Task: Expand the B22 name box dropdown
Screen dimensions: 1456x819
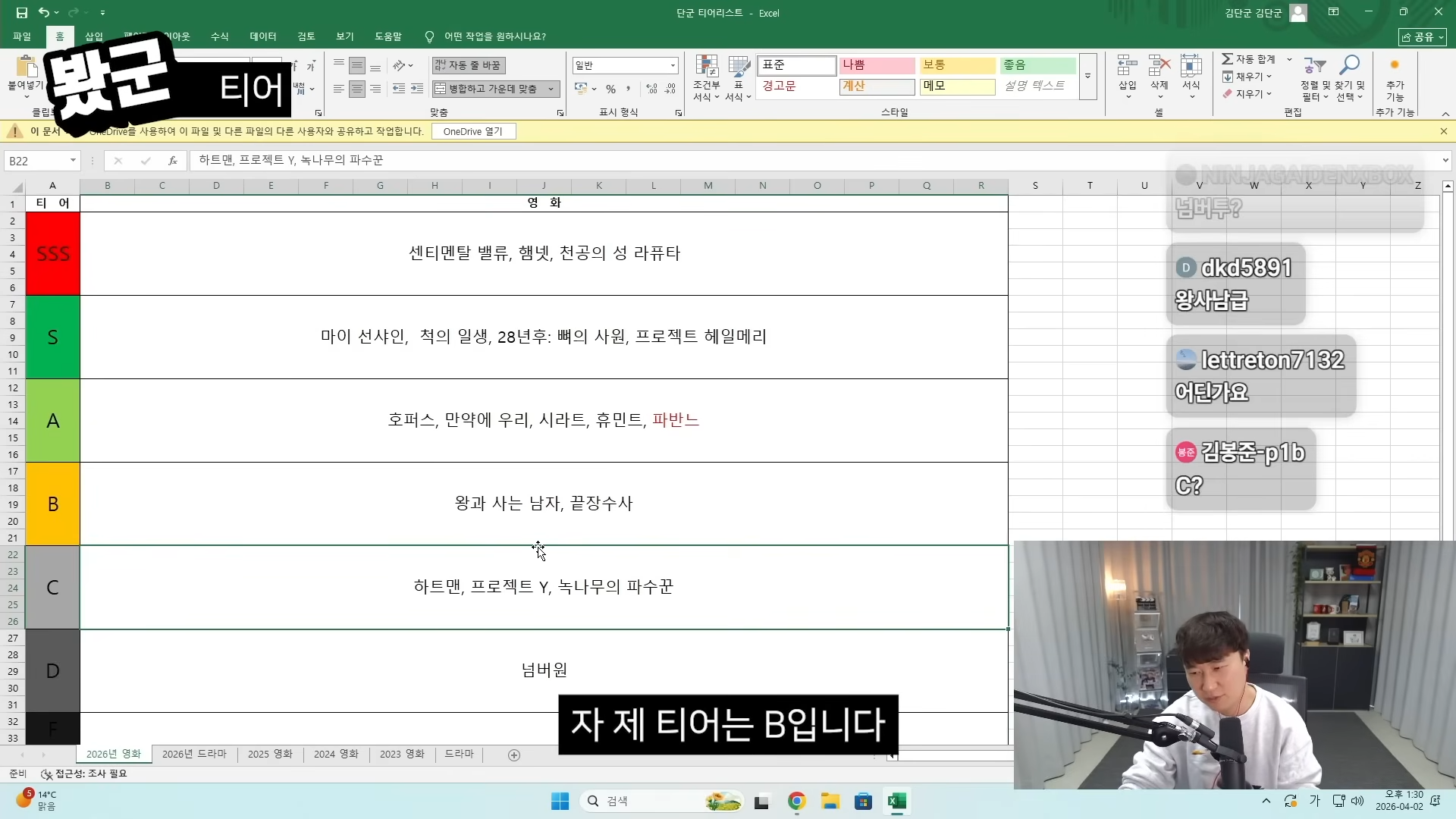Action: pyautogui.click(x=73, y=161)
